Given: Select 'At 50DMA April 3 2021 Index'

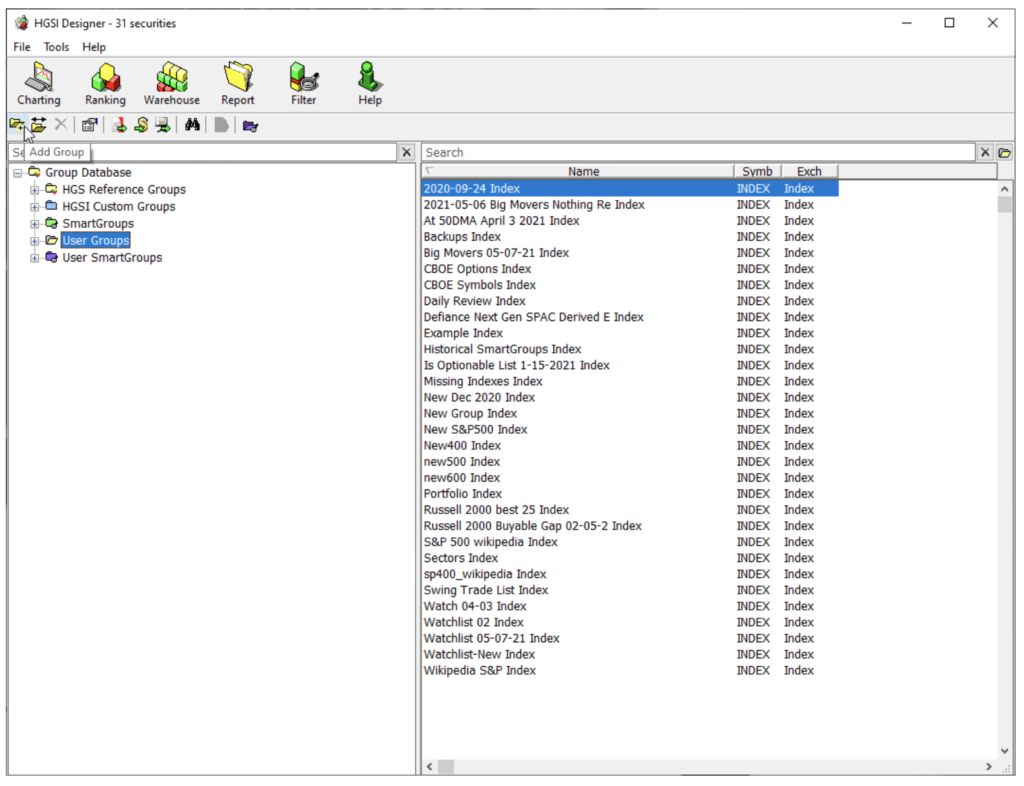Looking at the screenshot, I should [x=630, y=221].
